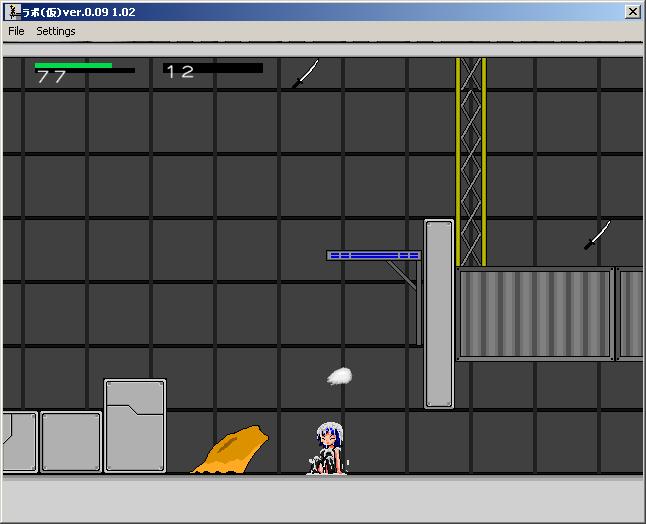
Task: Click the tallest metal crate on left
Action: [135, 425]
